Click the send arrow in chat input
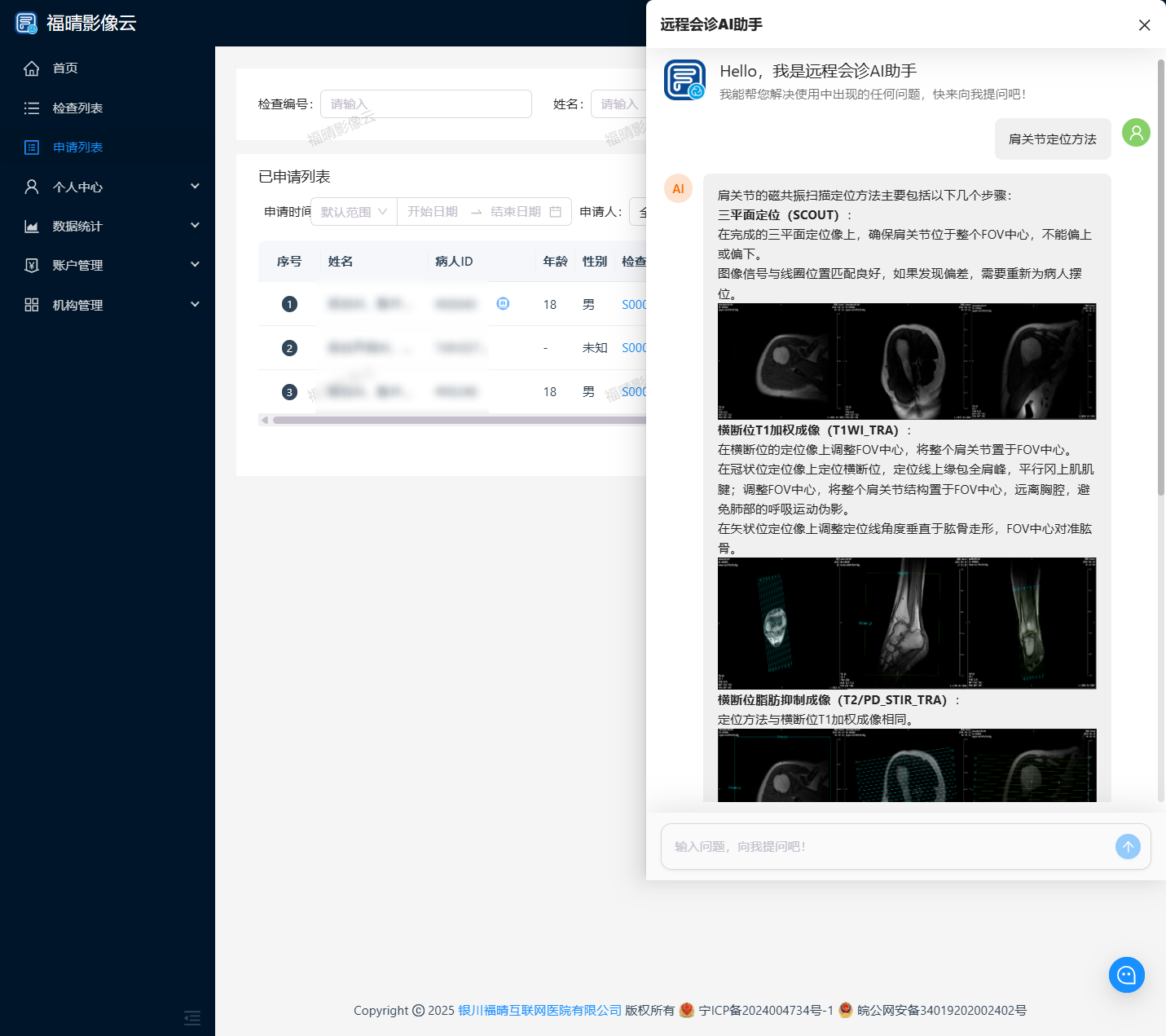The image size is (1166, 1036). tap(1128, 846)
